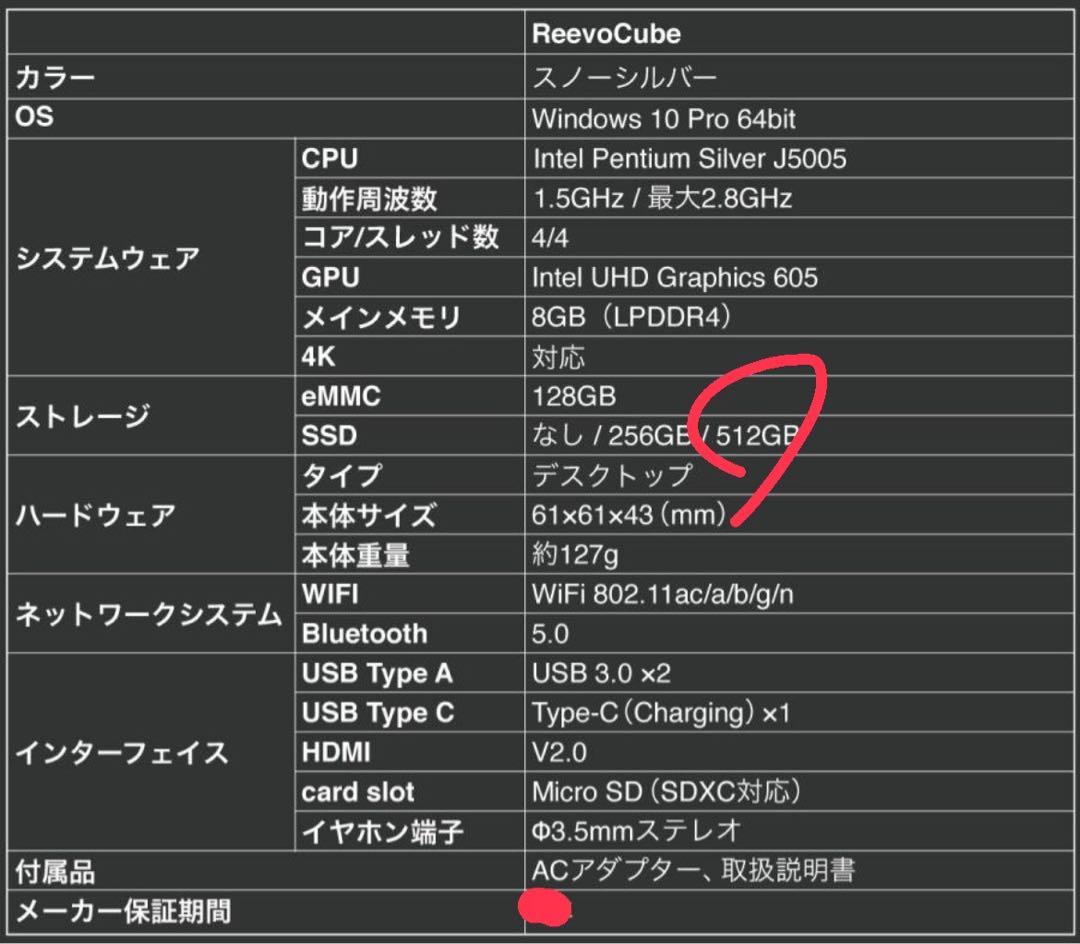The image size is (1080, 944).
Task: Select the 1.5GHz / 最大2.8GHz value
Action: 663,198
